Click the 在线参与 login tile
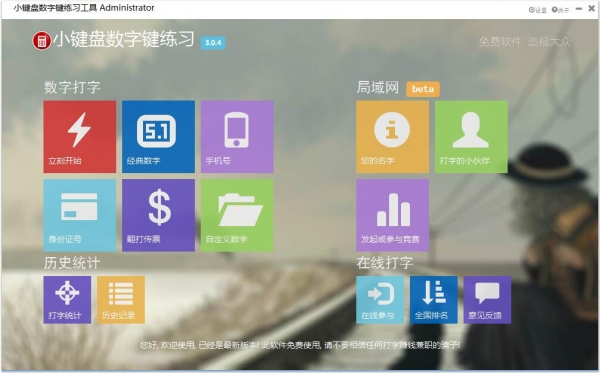Screen dimensions: 600x373 point(380,300)
